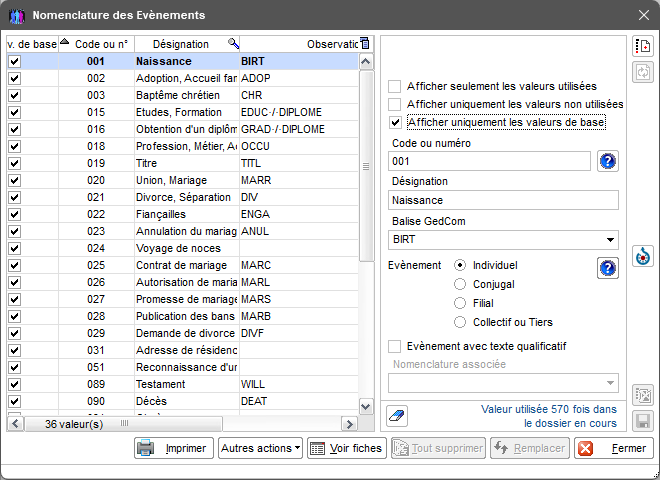This screenshot has height=480, width=660.
Task: Click the table options icon in header corner
Action: [x=365, y=43]
